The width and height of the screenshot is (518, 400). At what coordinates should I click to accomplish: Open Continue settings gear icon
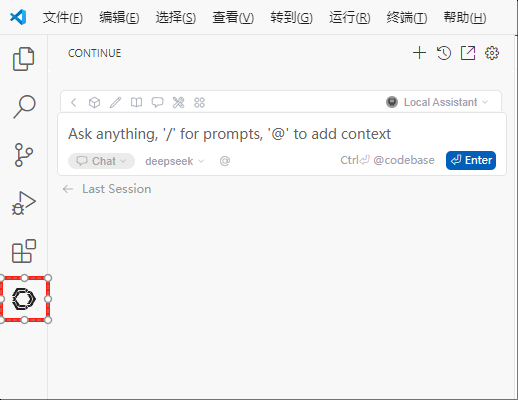[492, 53]
